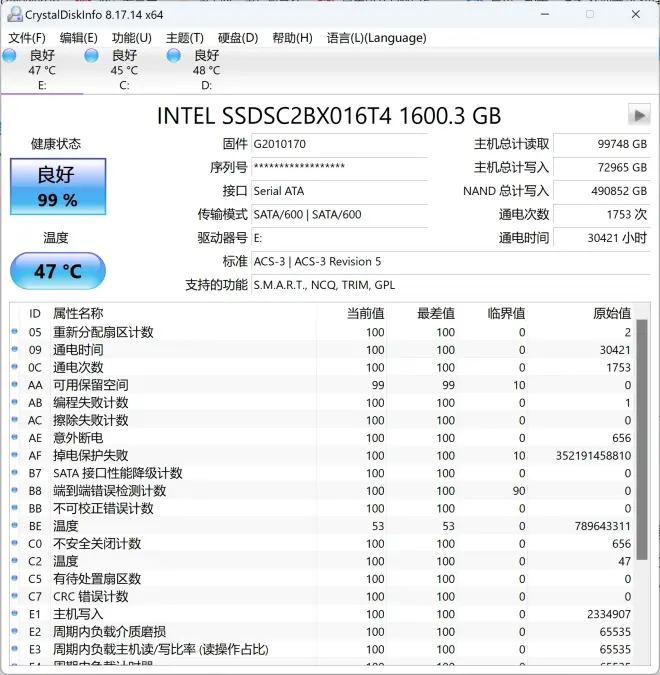Click the drive letter field E:
Screen dimensions: 660x675
coord(339,238)
